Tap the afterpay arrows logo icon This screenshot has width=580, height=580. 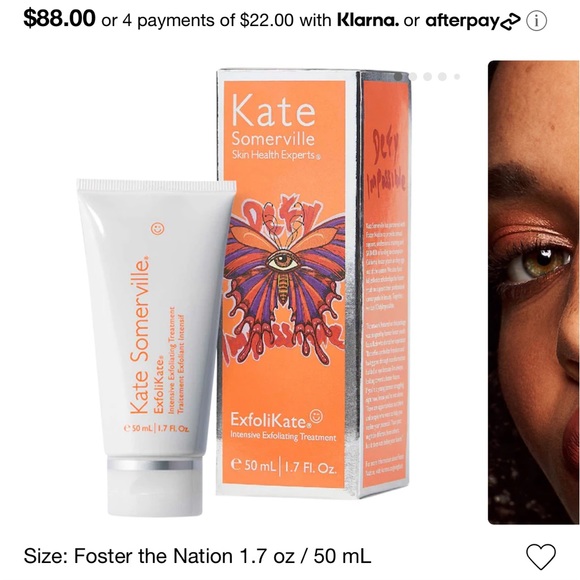tap(510, 21)
